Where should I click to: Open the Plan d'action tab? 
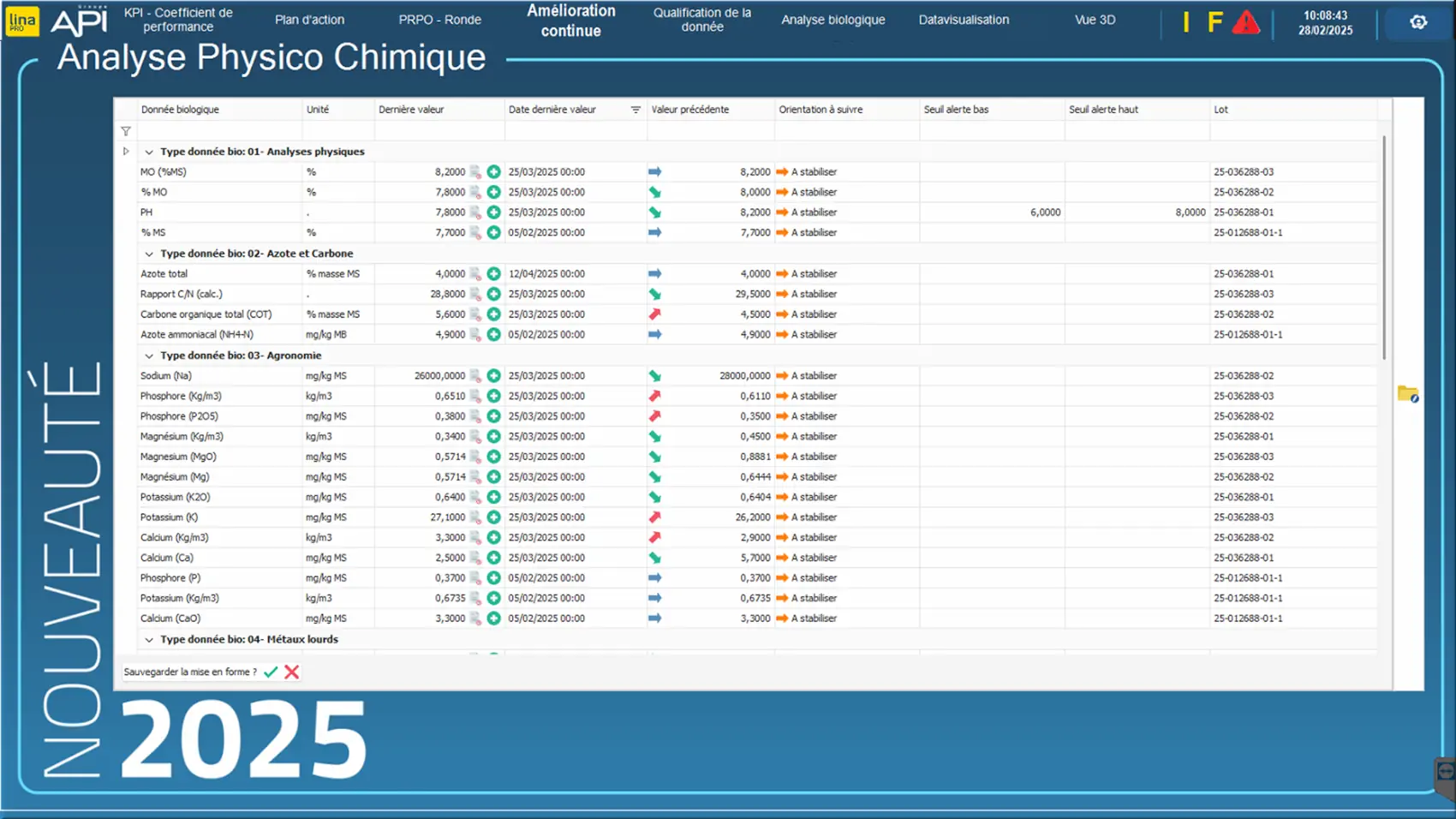(309, 20)
